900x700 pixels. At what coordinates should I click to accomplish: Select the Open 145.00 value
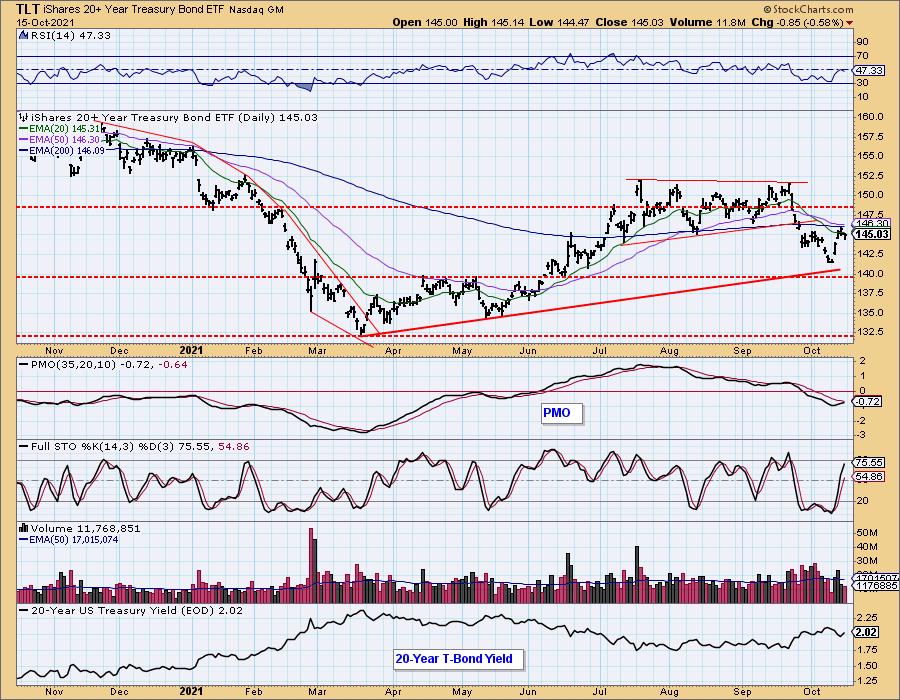click(425, 22)
